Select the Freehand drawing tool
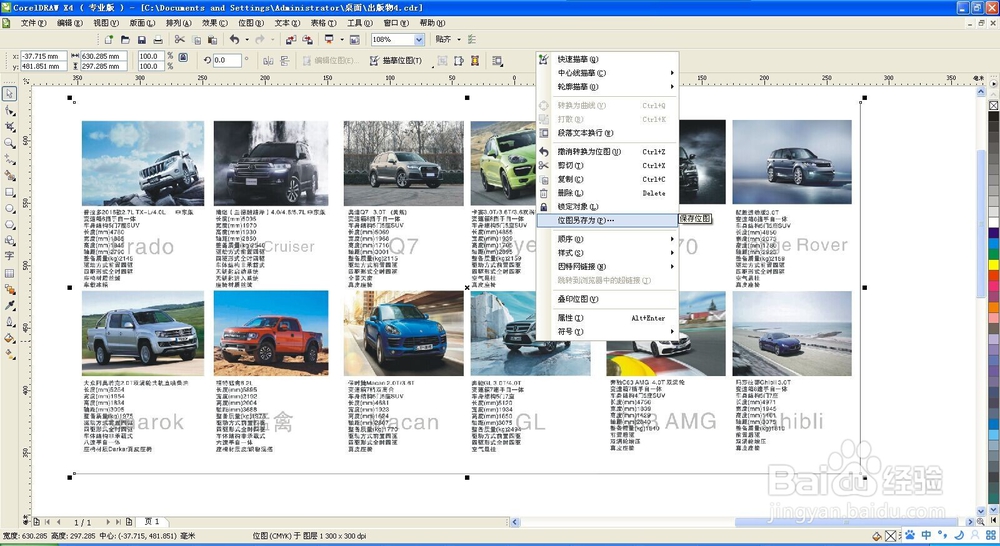 (10, 159)
